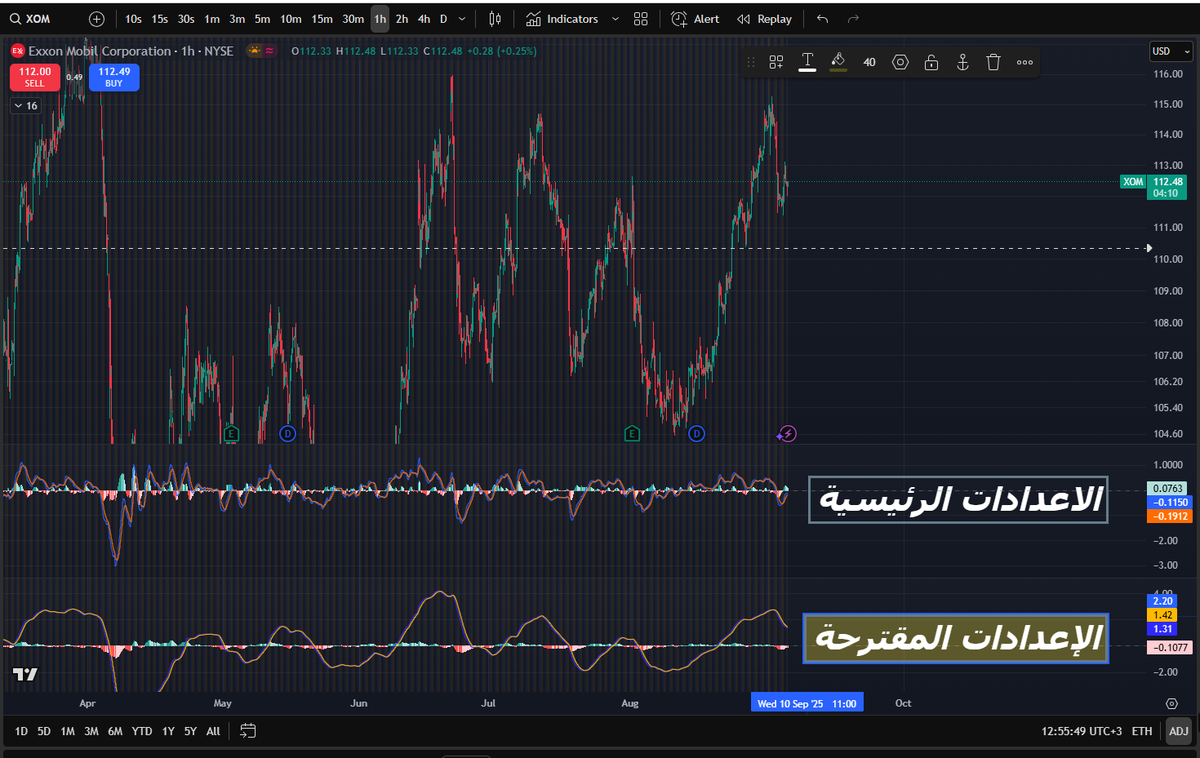
Task: Click the blue 112.49 BUY button
Action: pos(114,77)
